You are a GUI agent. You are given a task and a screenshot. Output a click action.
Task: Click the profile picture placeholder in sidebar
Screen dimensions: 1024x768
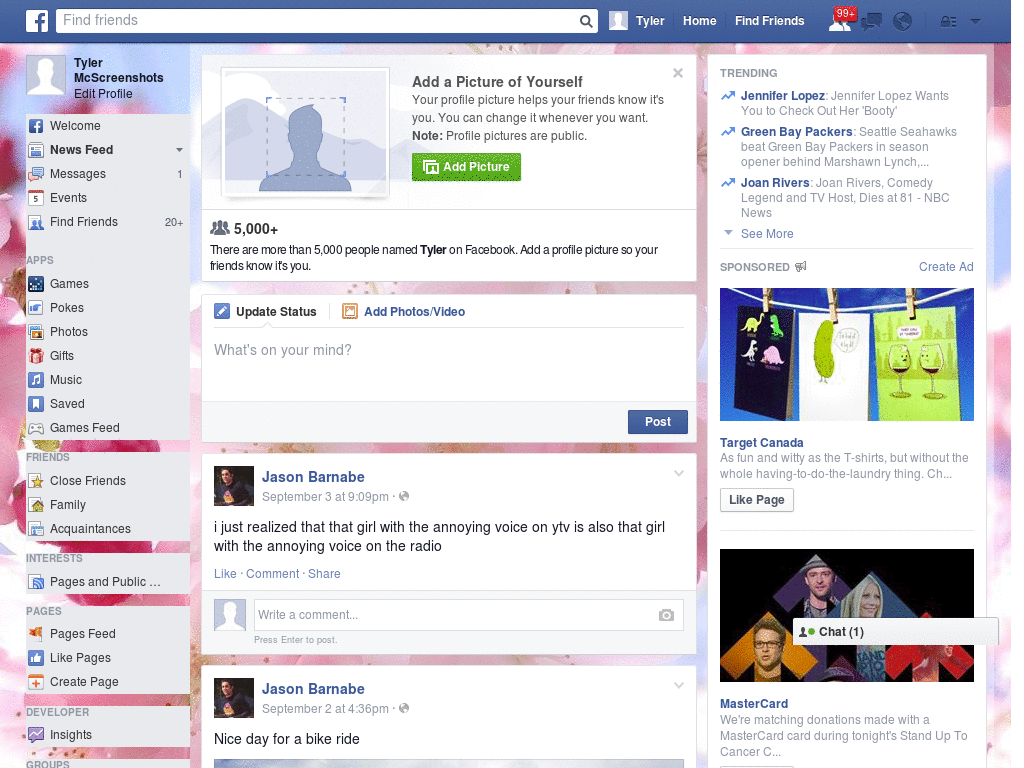coord(46,76)
